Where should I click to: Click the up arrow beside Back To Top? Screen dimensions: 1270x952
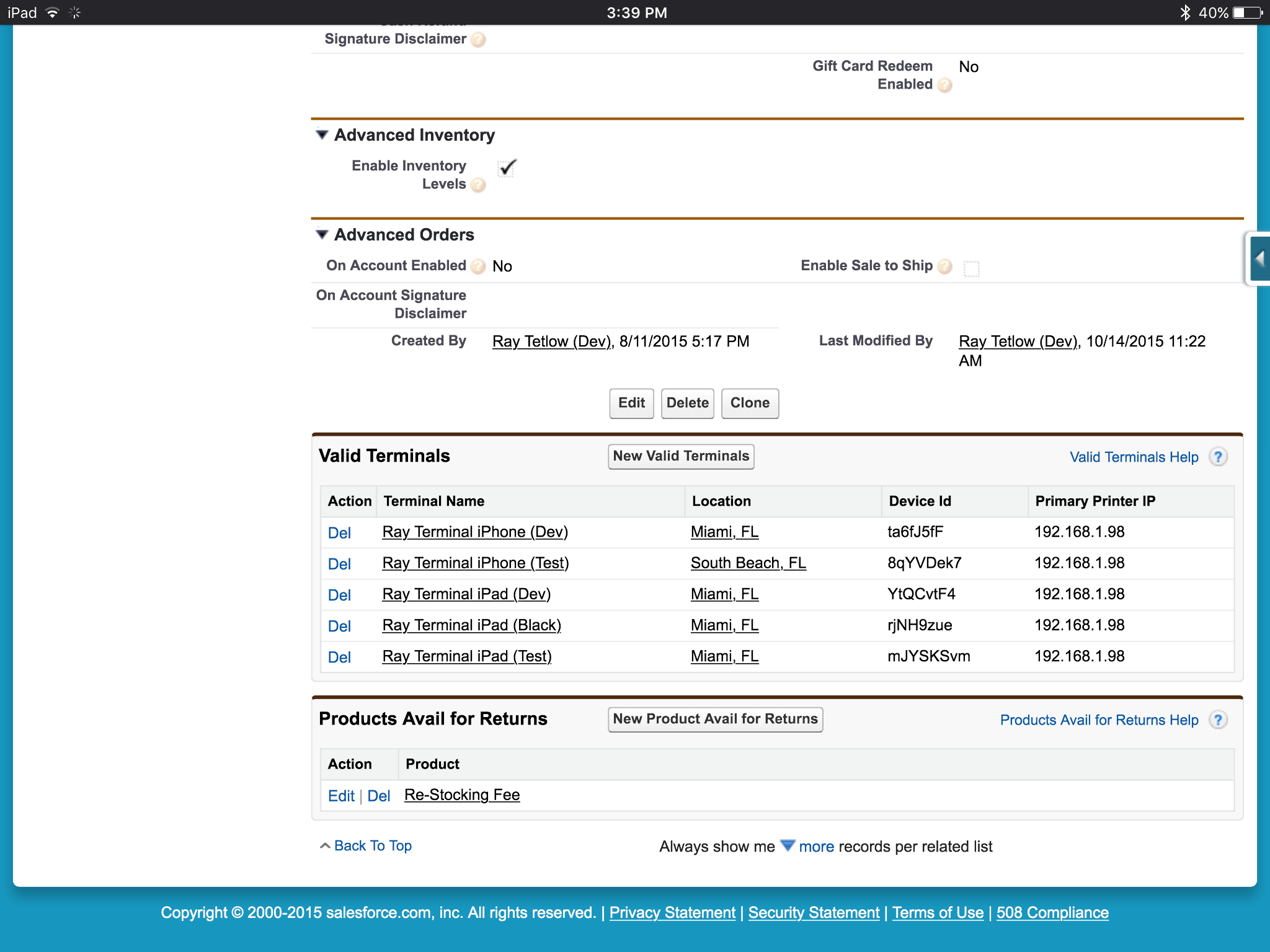(324, 846)
